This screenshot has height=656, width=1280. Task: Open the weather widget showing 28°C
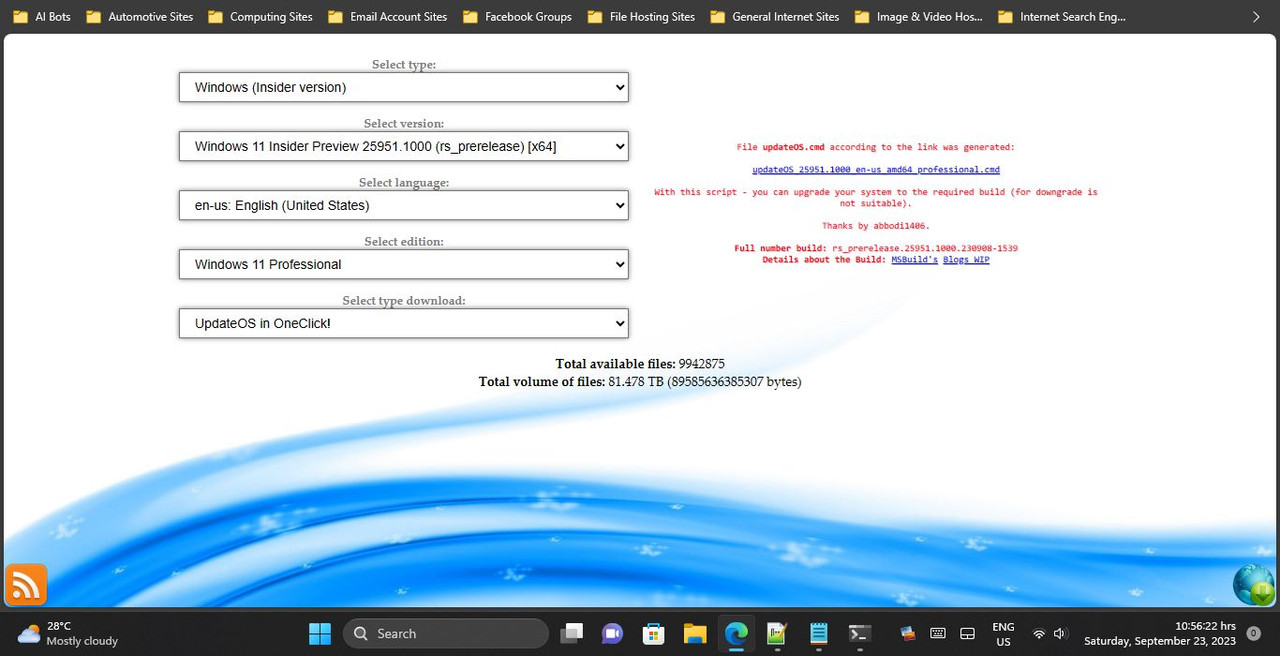point(68,633)
